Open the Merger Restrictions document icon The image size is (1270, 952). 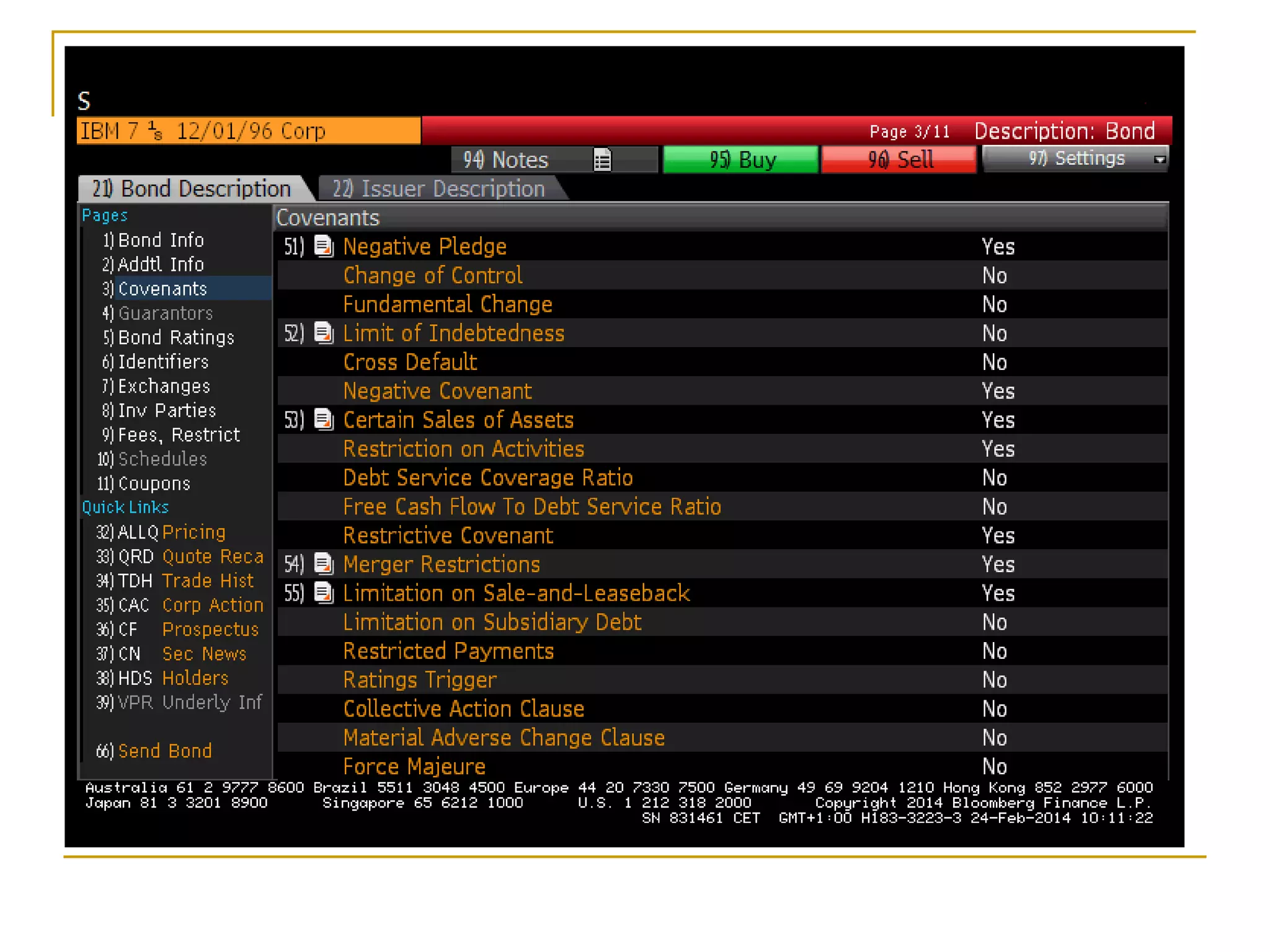[324, 564]
